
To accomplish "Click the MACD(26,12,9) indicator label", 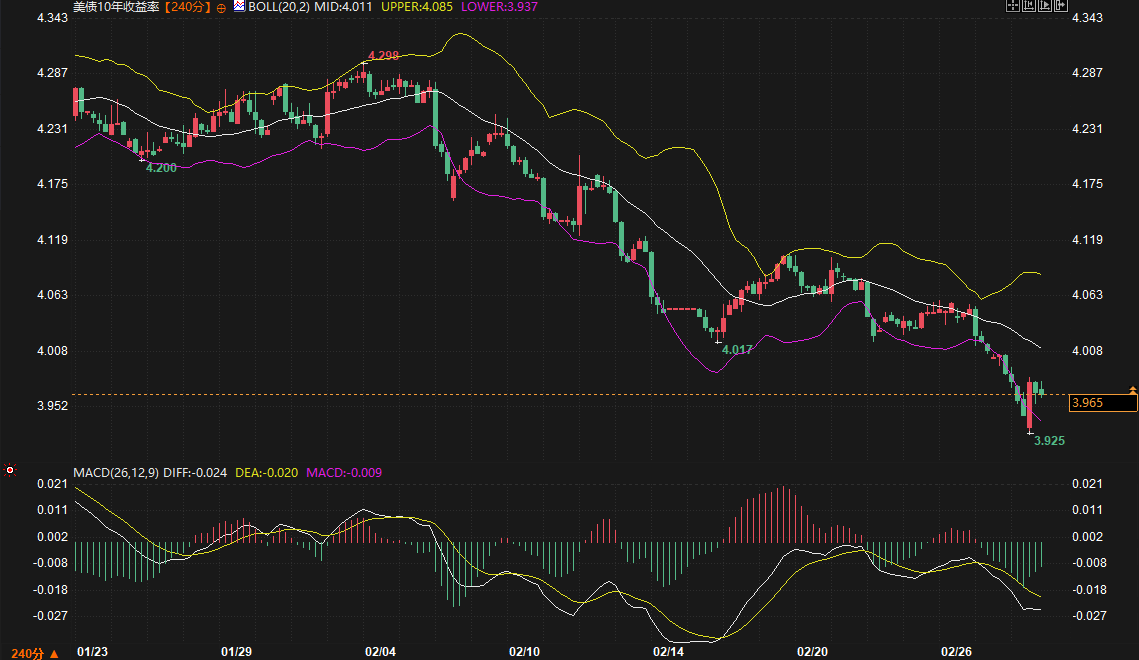I will pos(116,472).
